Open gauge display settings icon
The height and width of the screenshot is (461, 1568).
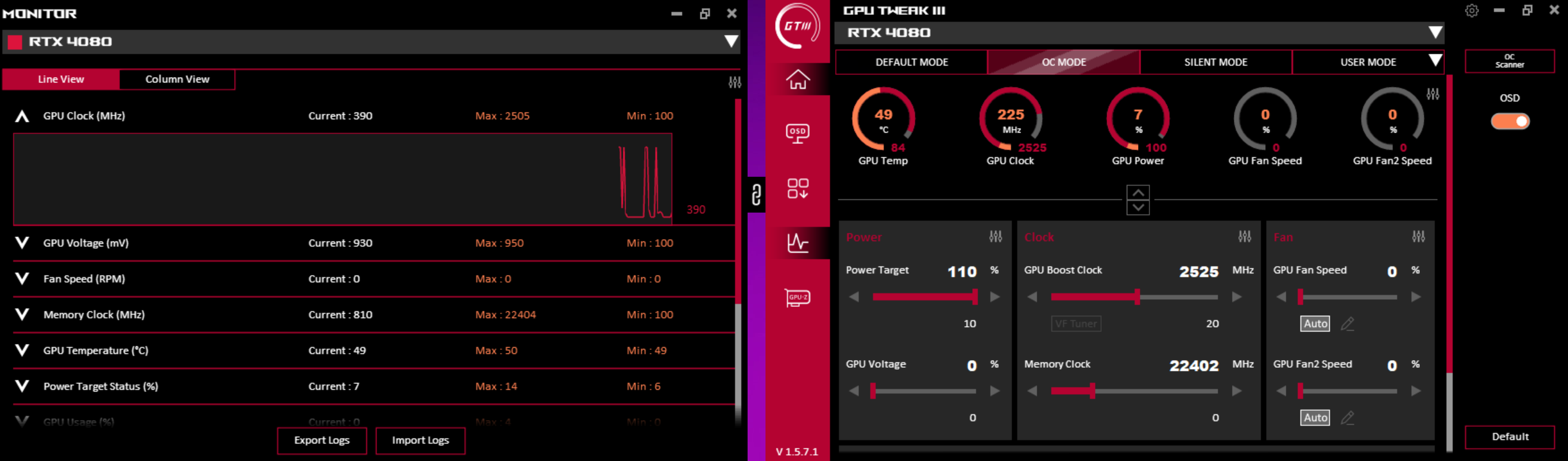1433,94
